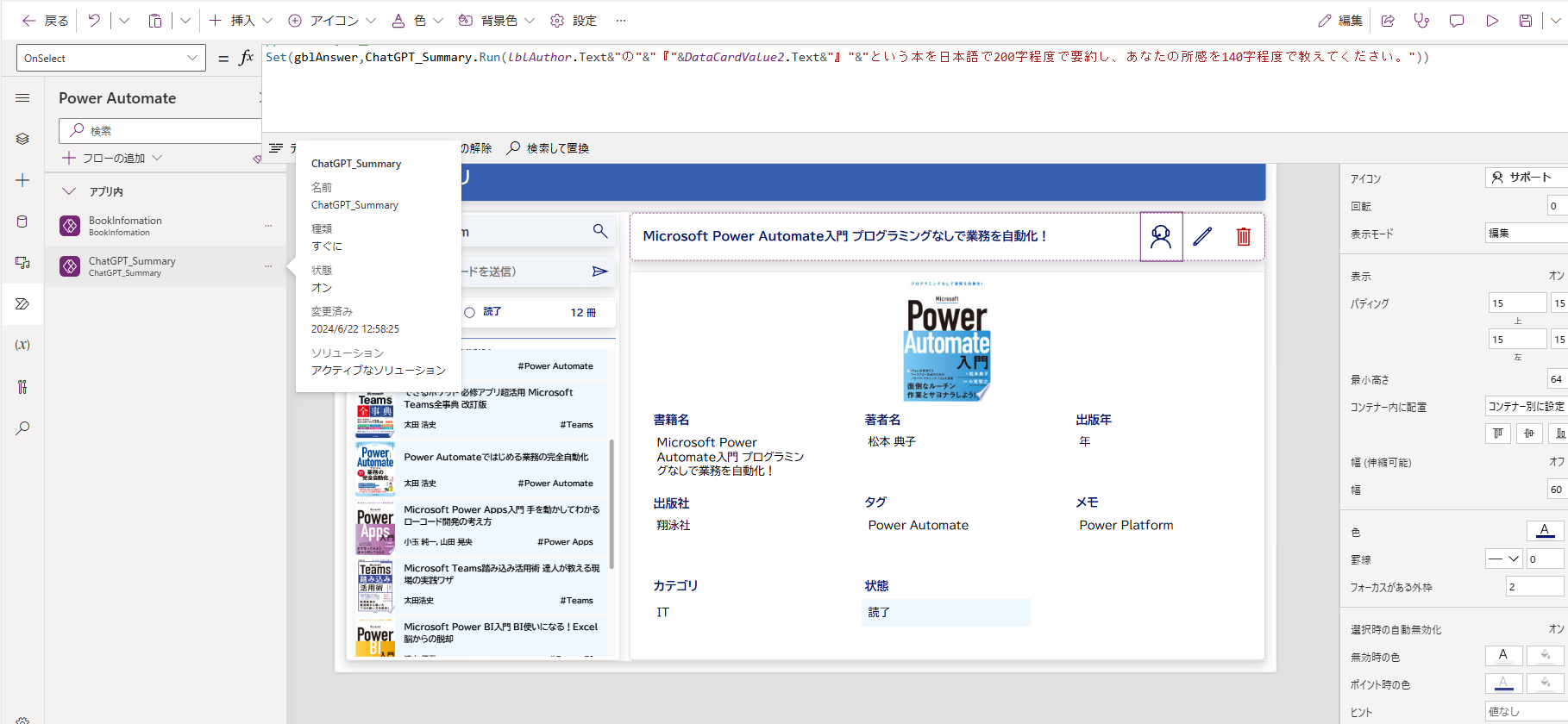Click the Power Automate入門 book cover image

(x=947, y=341)
